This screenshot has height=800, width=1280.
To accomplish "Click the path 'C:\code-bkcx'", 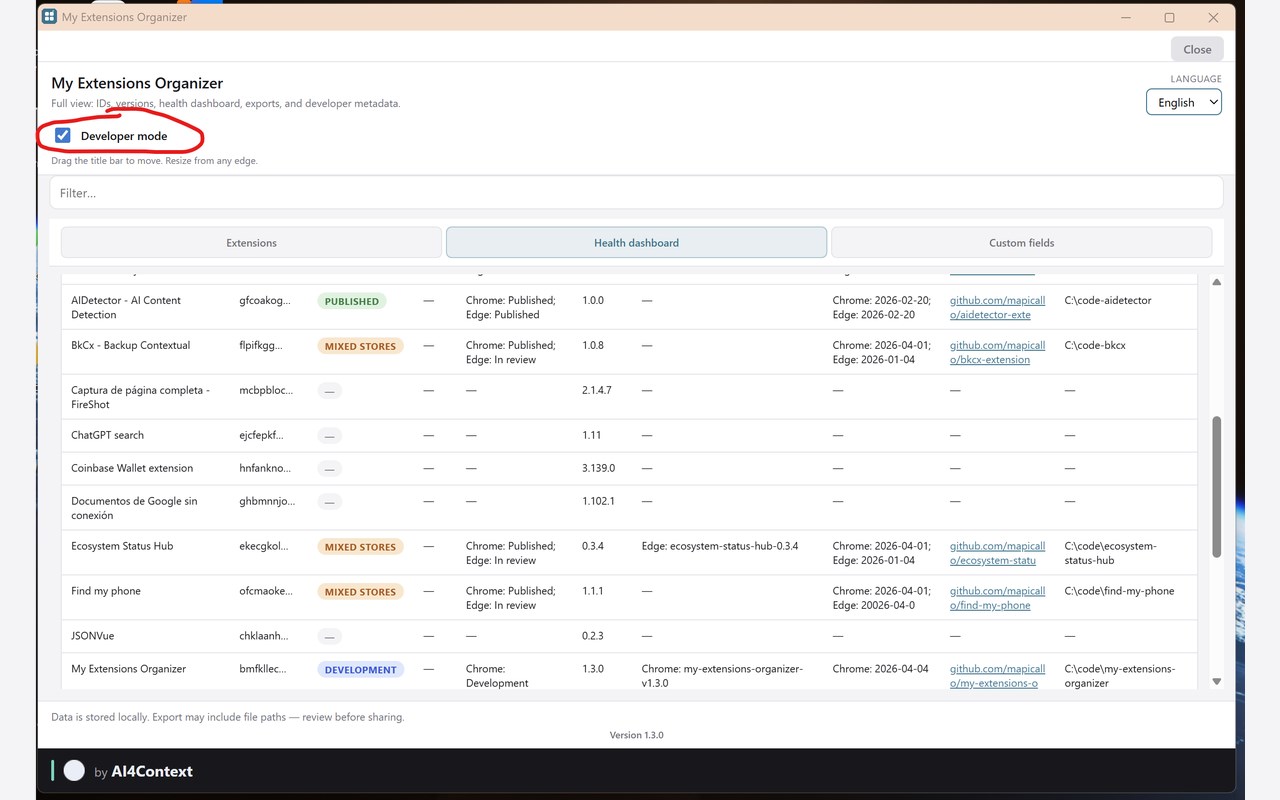I will 1095,345.
